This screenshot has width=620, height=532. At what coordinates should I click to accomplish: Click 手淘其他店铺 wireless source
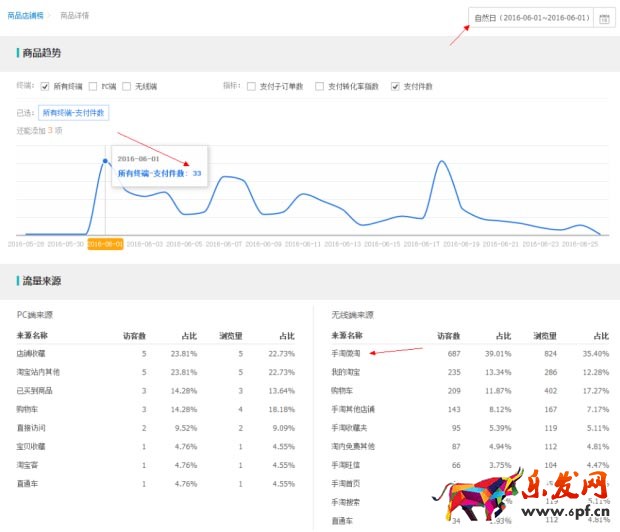(x=352, y=409)
